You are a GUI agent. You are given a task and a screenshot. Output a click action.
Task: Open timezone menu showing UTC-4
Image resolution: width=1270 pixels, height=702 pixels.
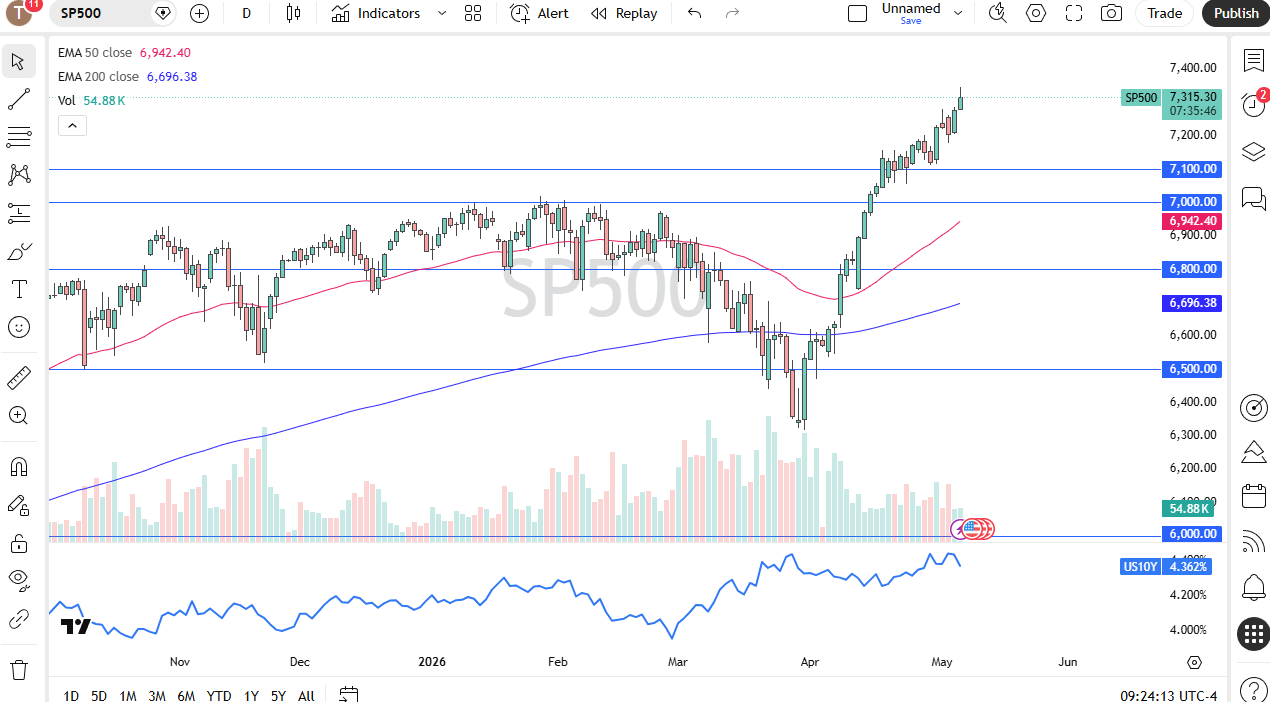1168,696
